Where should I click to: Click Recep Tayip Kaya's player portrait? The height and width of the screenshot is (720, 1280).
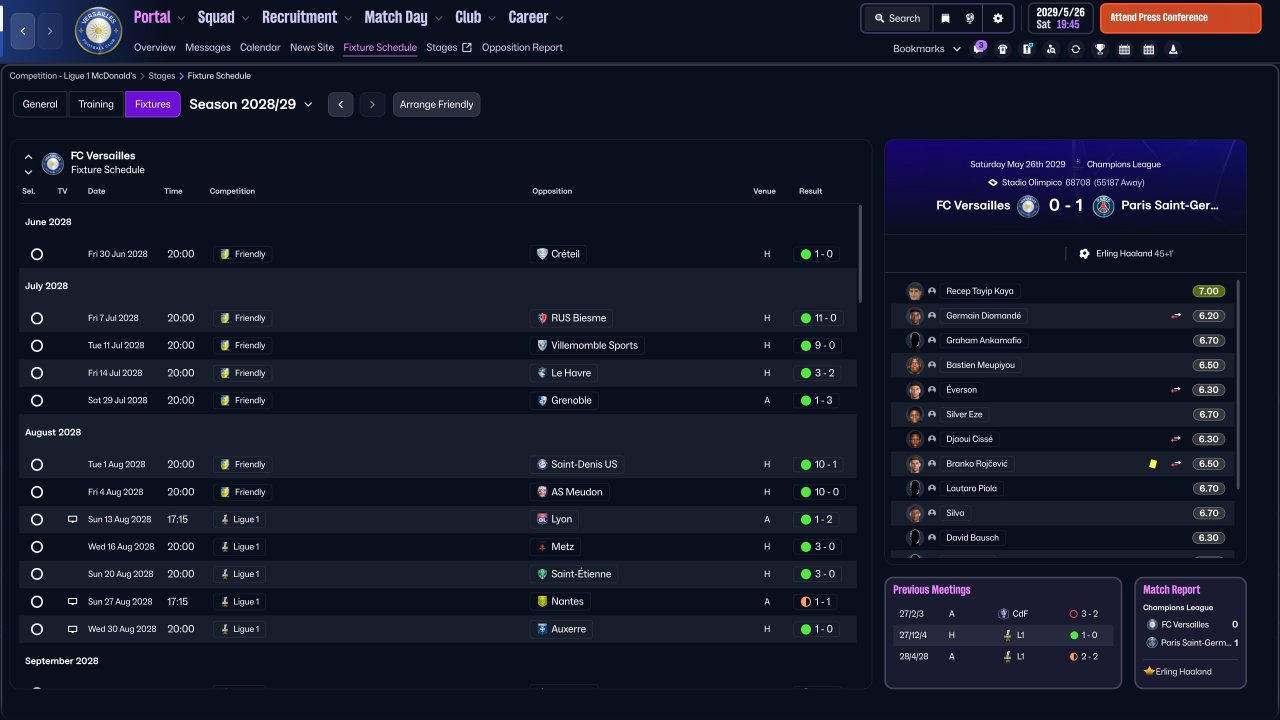point(914,291)
